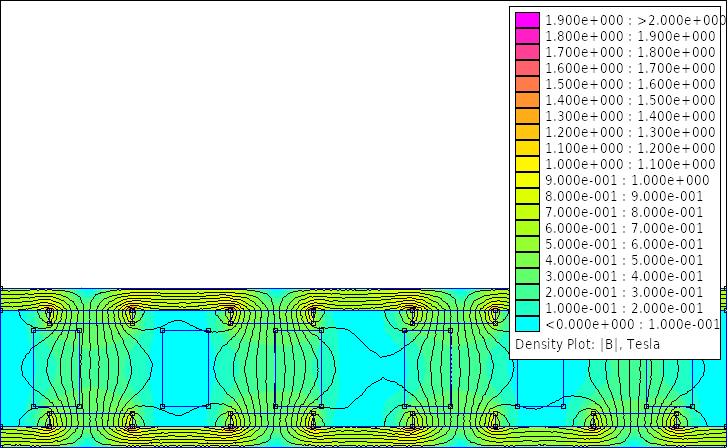Viewport: 727px width, 448px height.
Task: Select legend text '1.200e+000 : 1.300e+000'
Action: [x=630, y=132]
